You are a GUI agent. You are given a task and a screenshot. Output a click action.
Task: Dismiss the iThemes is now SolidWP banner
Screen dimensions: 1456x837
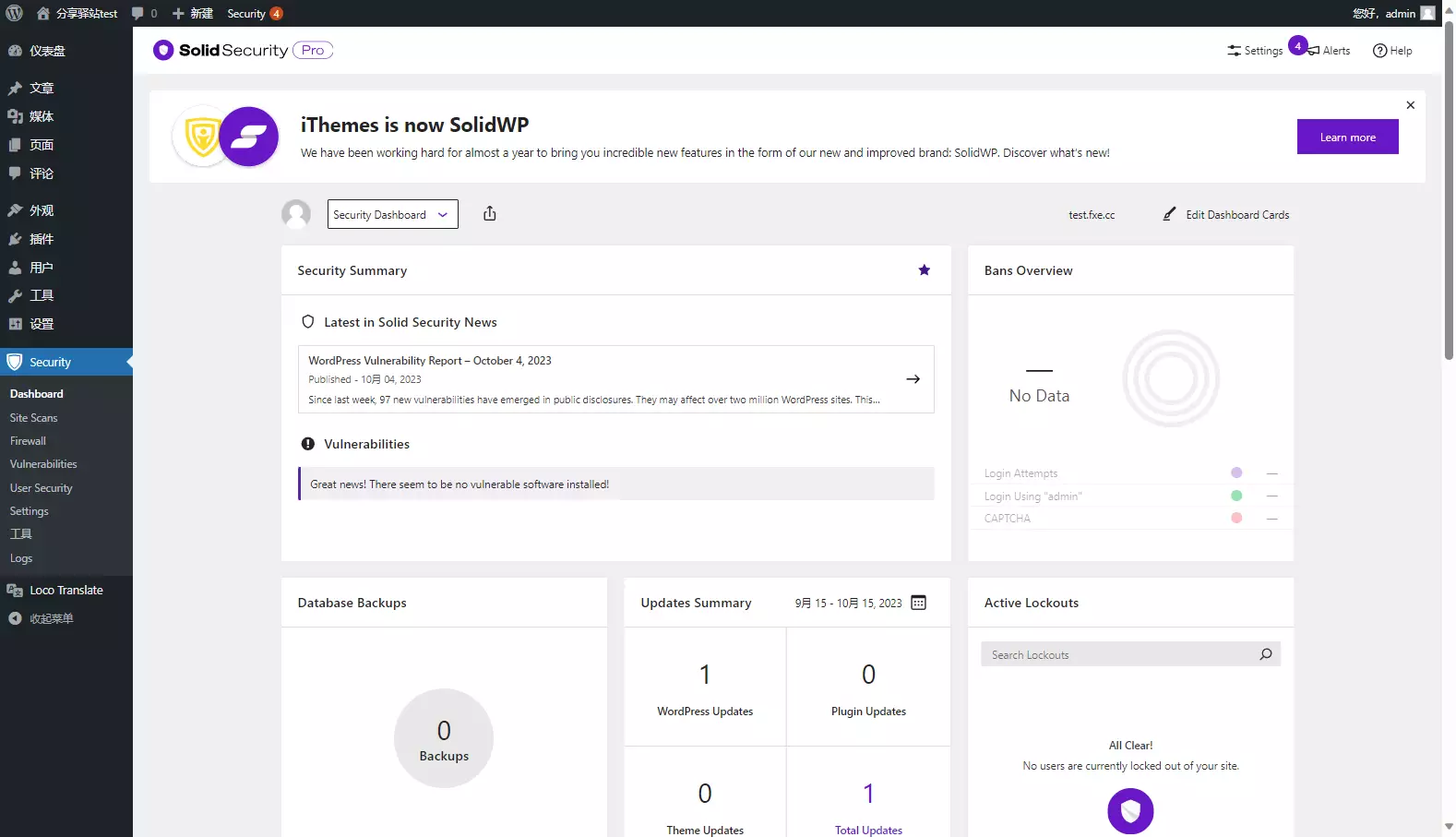coord(1410,105)
